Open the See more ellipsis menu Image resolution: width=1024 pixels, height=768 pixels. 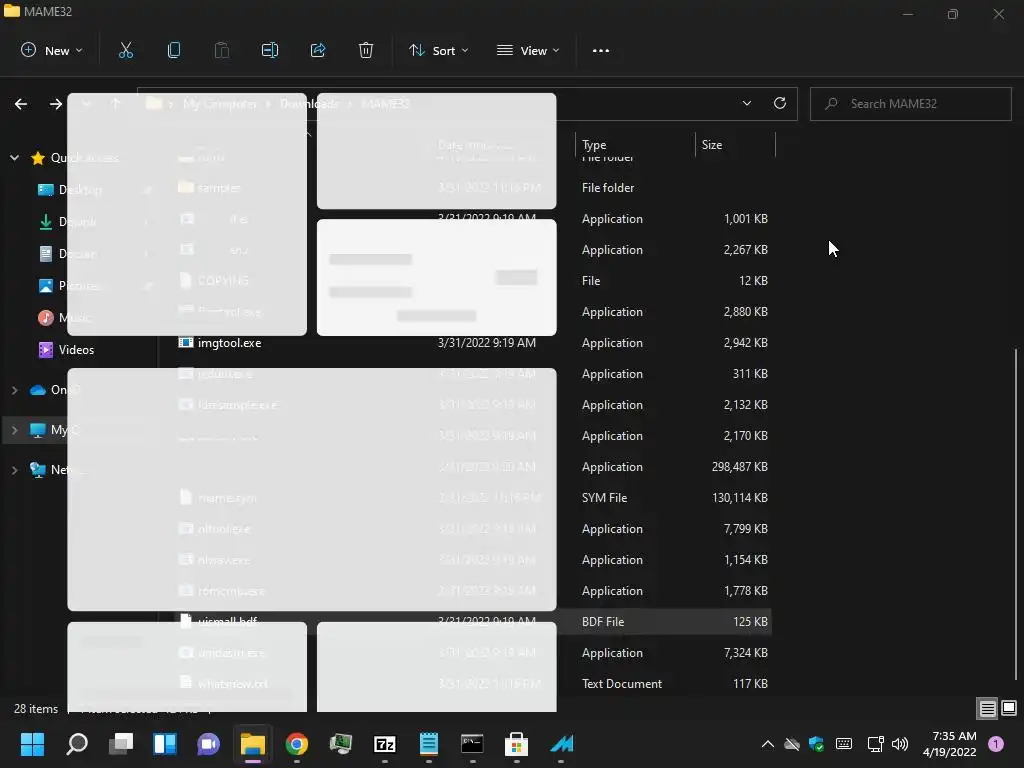601,50
